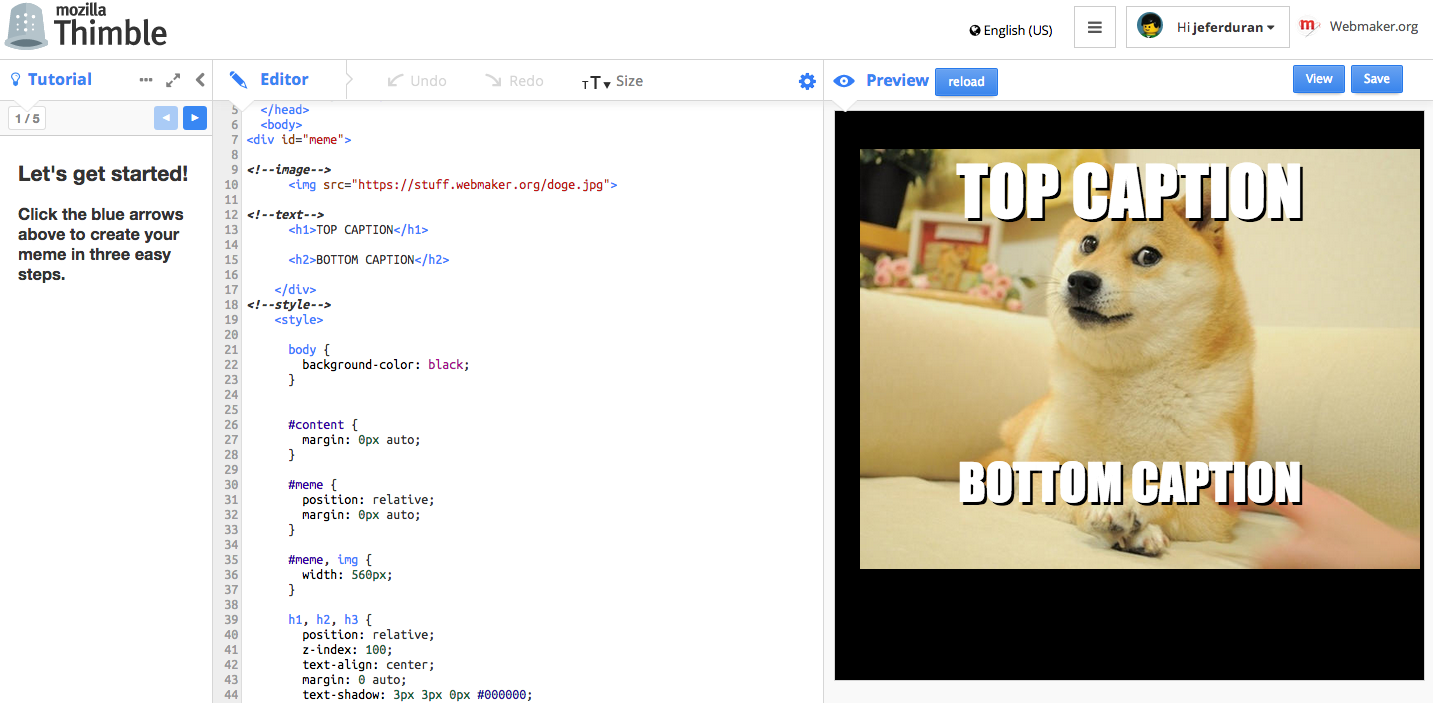
Task: Click the BOTTOM CAPTION h2 code line
Action: [x=369, y=260]
